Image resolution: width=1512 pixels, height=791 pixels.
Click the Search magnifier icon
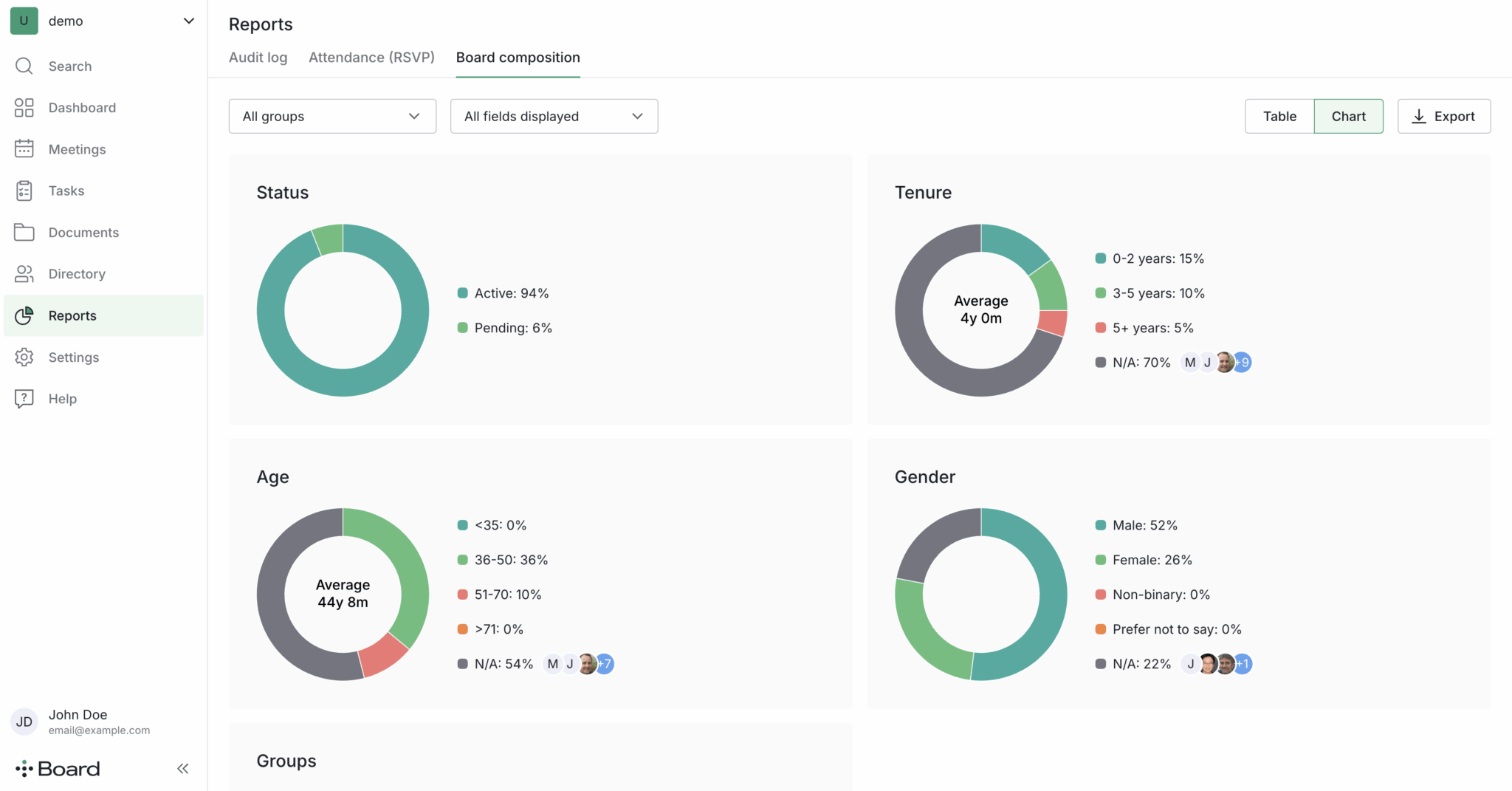24,66
